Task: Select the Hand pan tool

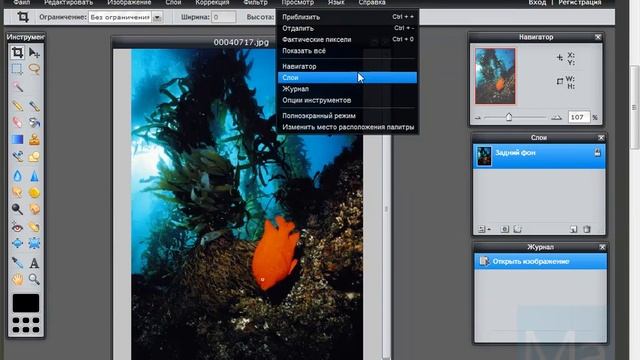Action: 17,280
